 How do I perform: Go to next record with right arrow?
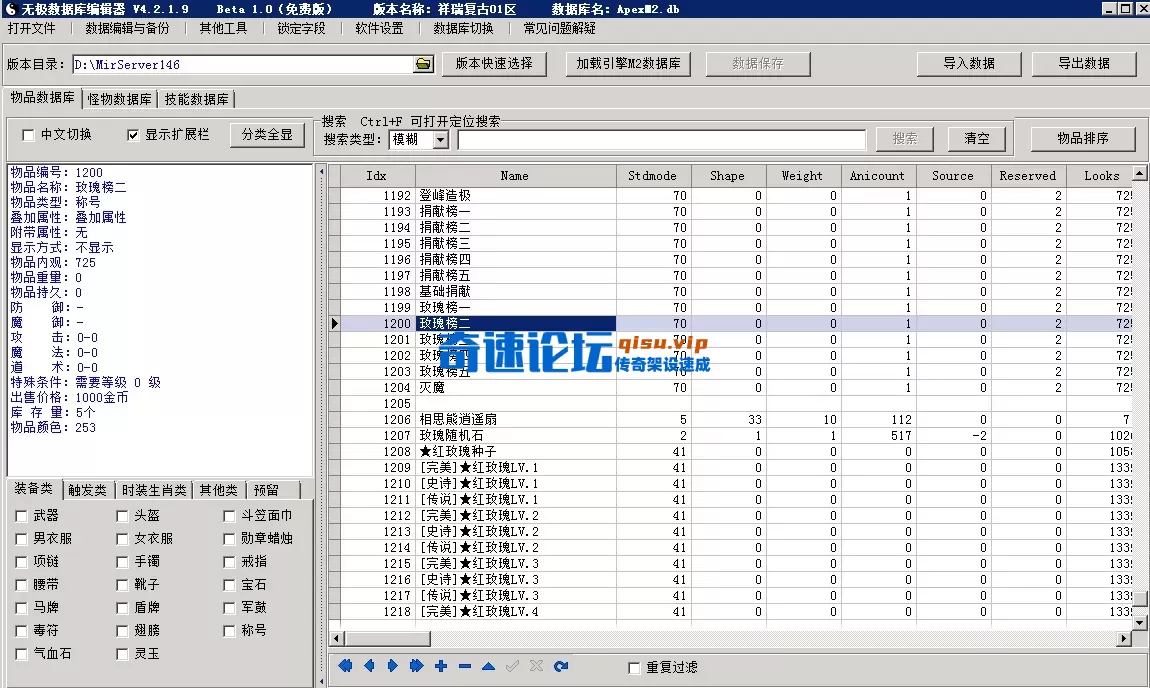pyautogui.click(x=392, y=666)
